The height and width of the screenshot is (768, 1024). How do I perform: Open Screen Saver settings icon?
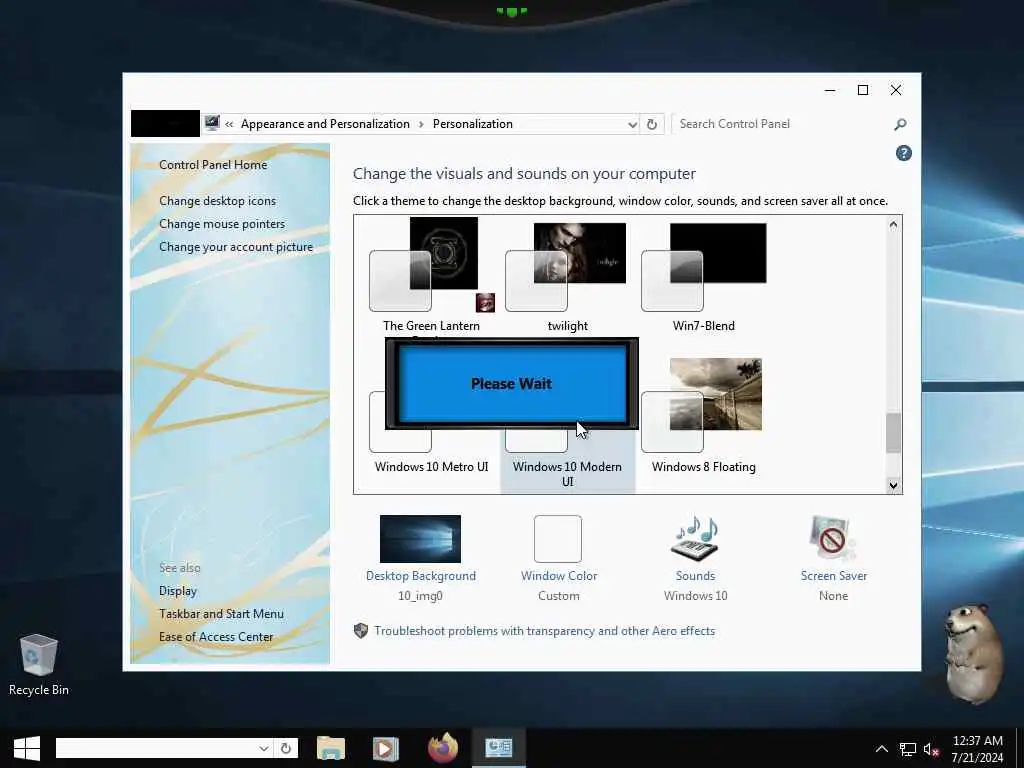pyautogui.click(x=832, y=539)
